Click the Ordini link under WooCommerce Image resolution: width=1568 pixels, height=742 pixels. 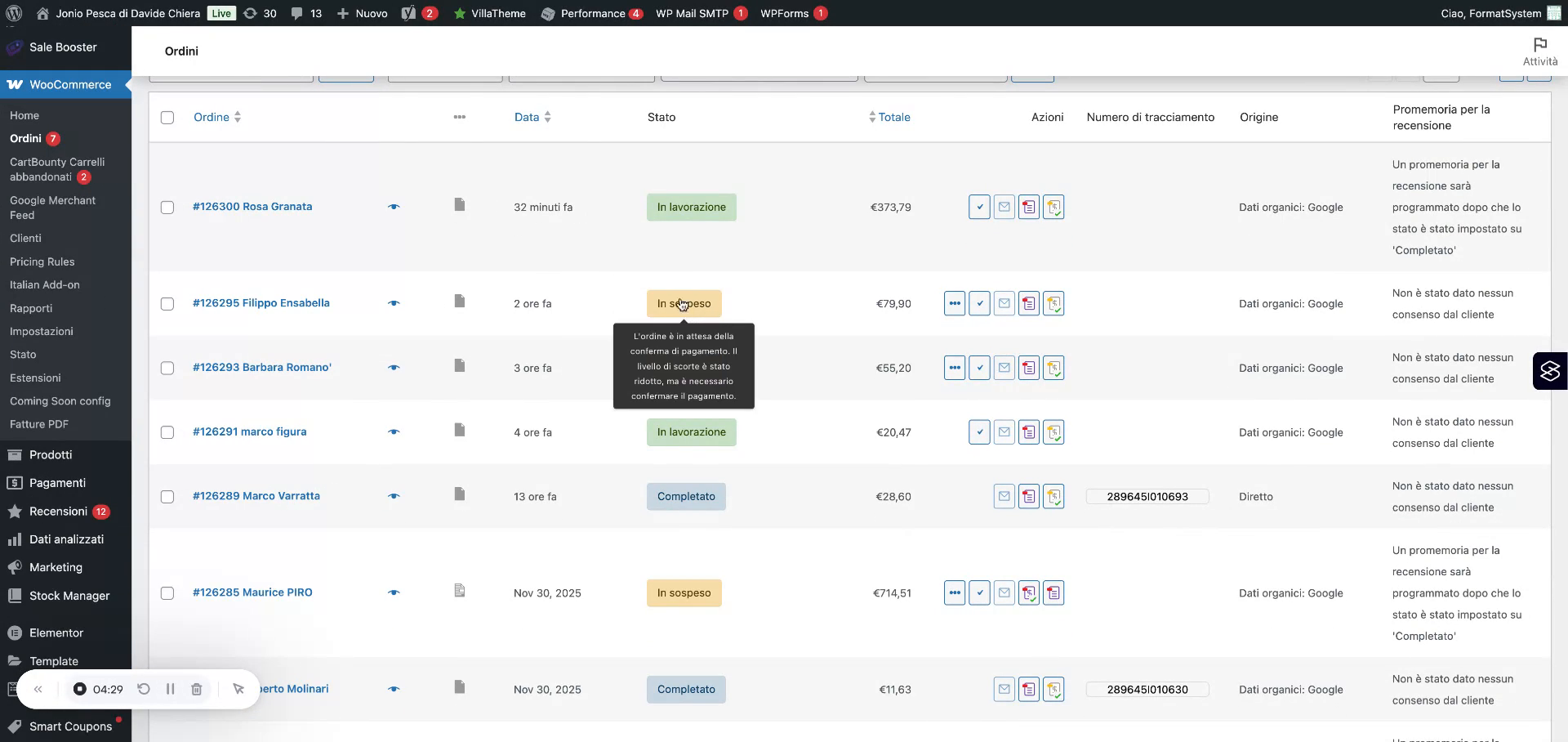(x=26, y=139)
